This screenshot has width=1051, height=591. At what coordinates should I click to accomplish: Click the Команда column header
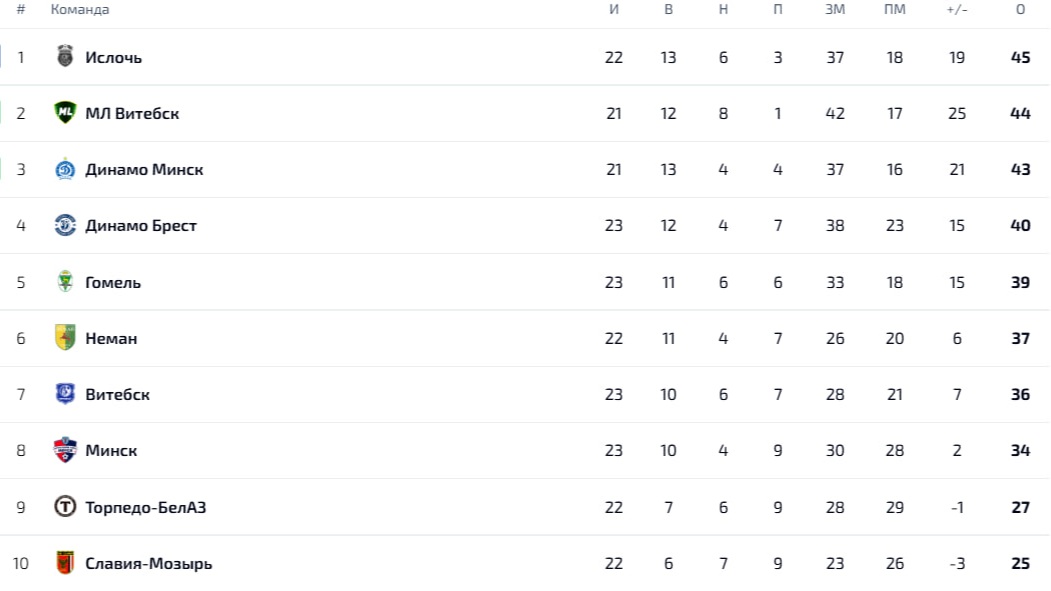click(80, 9)
